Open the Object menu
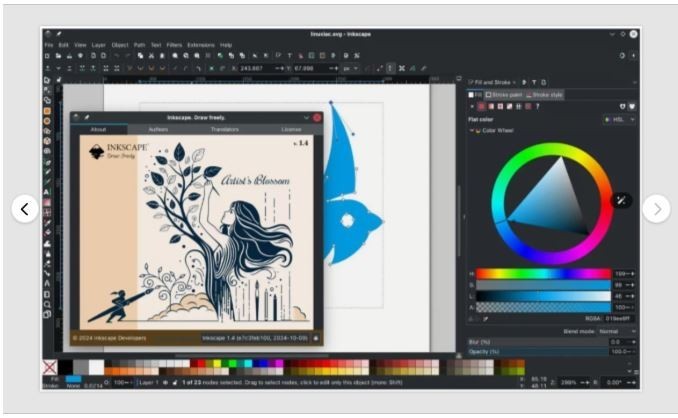The height and width of the screenshot is (418, 678). pyautogui.click(x=120, y=45)
